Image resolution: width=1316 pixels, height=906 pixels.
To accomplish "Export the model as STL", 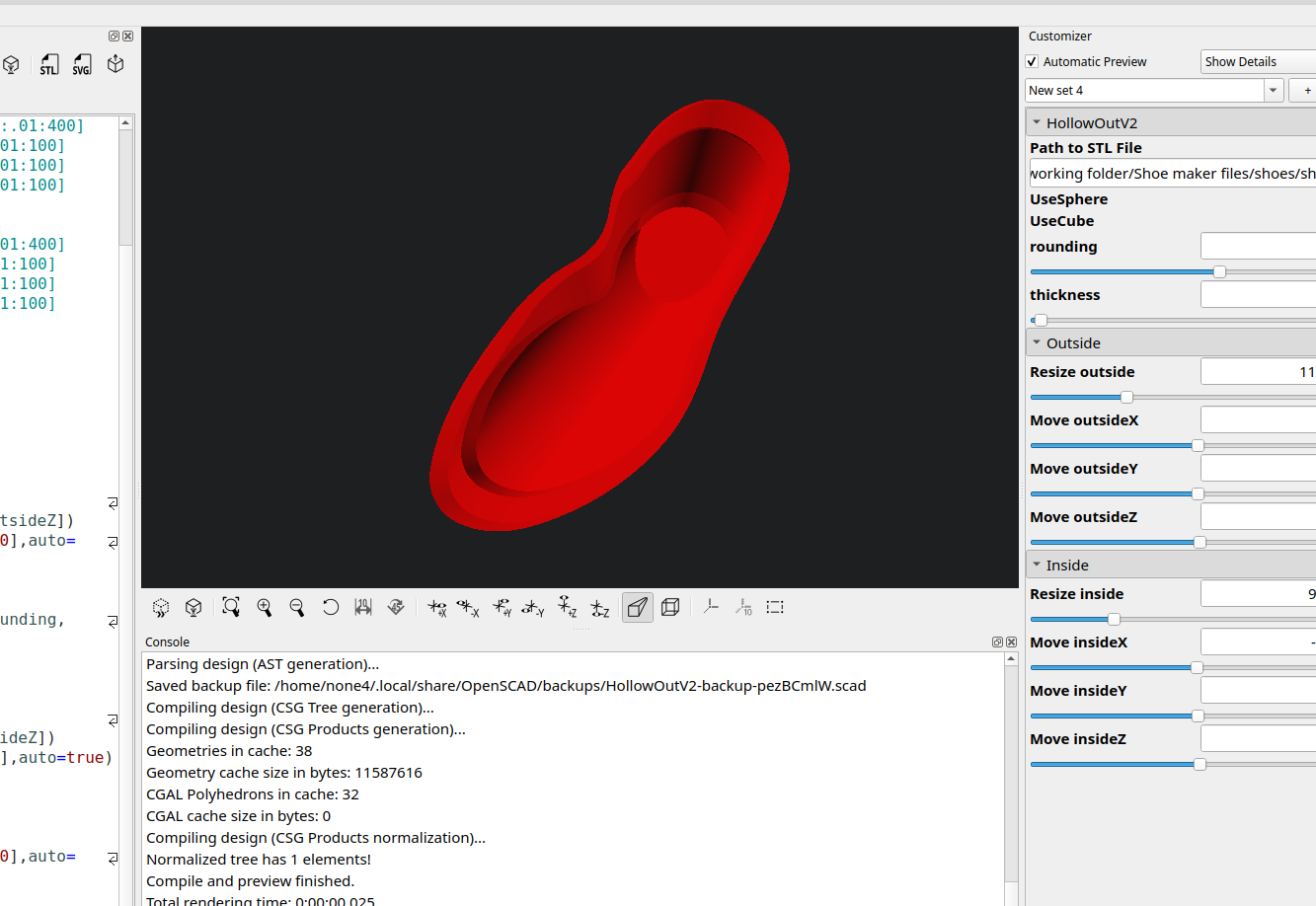I will pyautogui.click(x=49, y=64).
